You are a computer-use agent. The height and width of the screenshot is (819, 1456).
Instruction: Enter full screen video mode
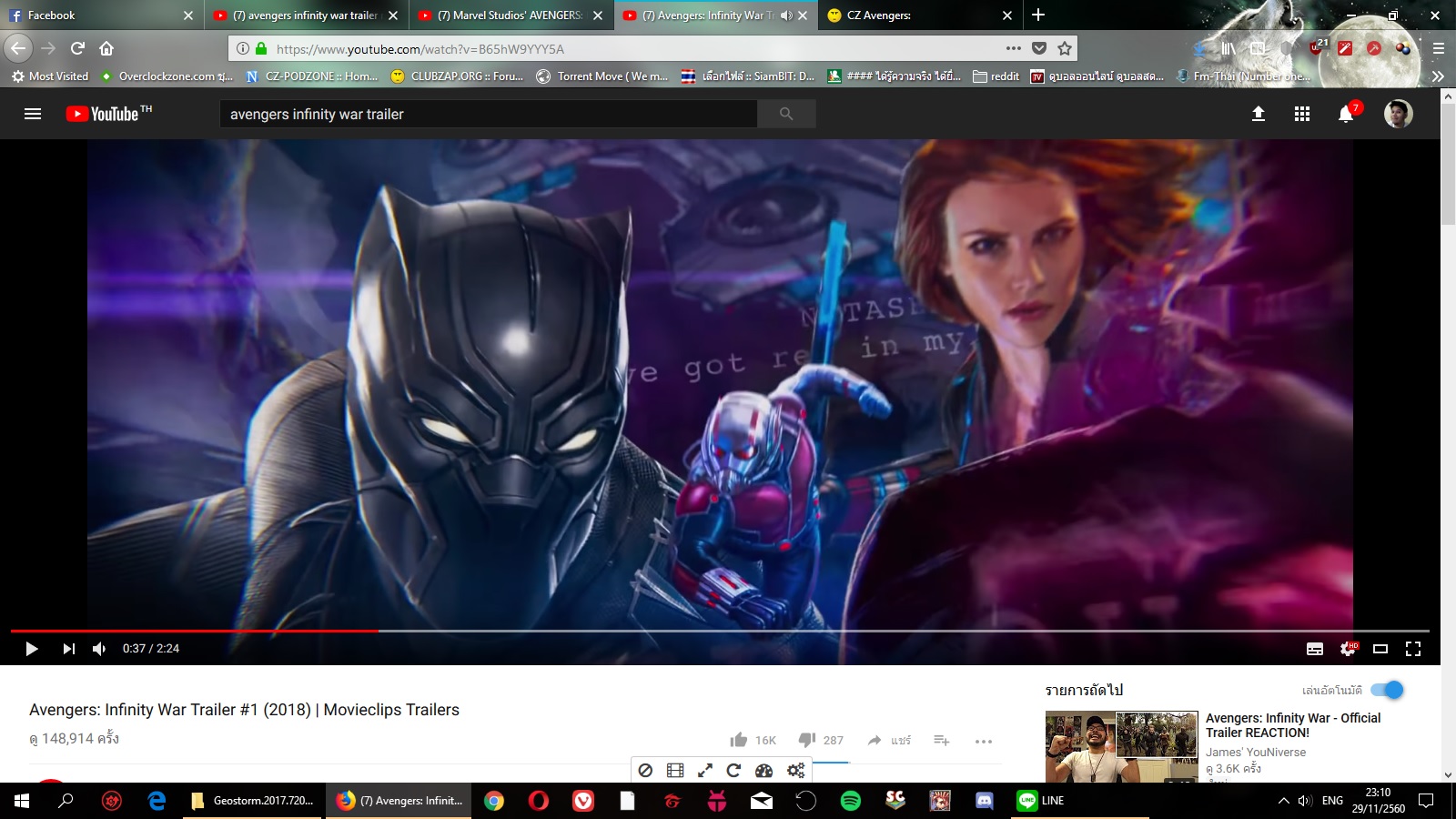coord(1413,649)
